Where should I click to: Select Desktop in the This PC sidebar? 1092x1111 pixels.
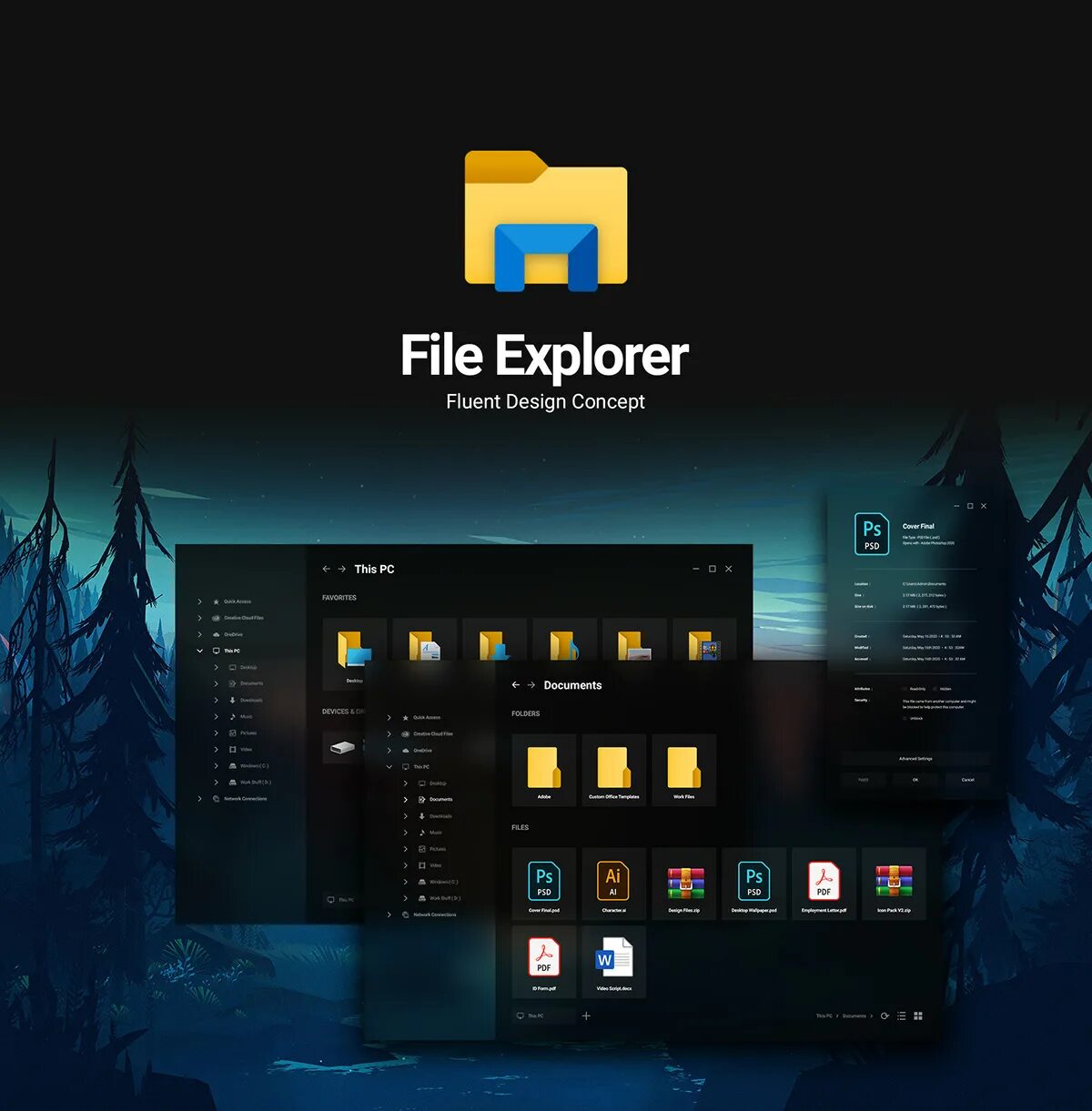point(243,667)
